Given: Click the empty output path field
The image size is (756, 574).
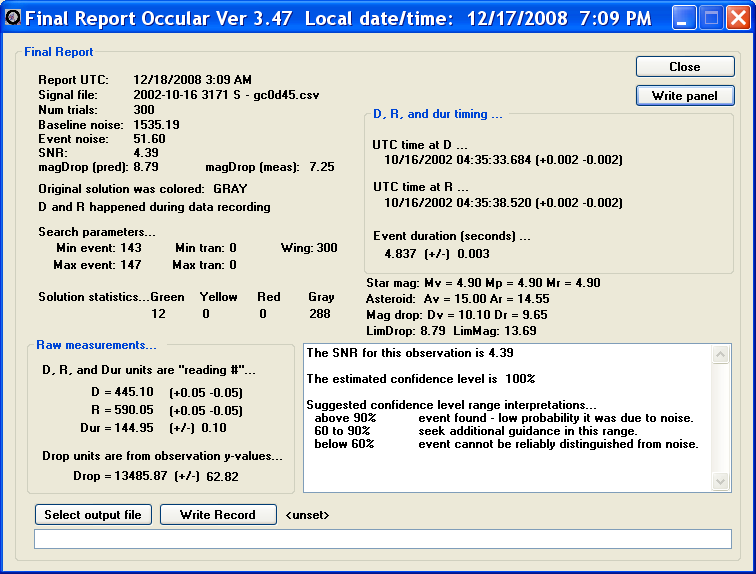Looking at the screenshot, I should (383, 539).
